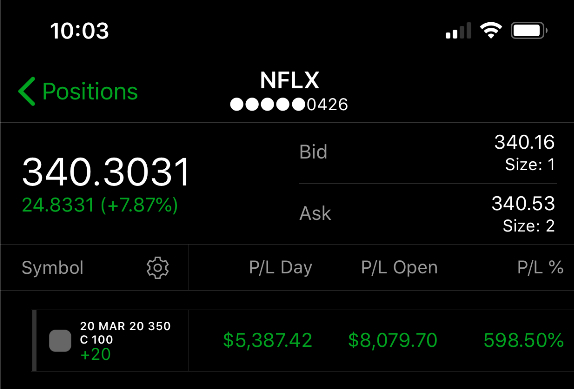Tap the cellular signal bars icon
This screenshot has height=389, width=574.
pos(458,30)
